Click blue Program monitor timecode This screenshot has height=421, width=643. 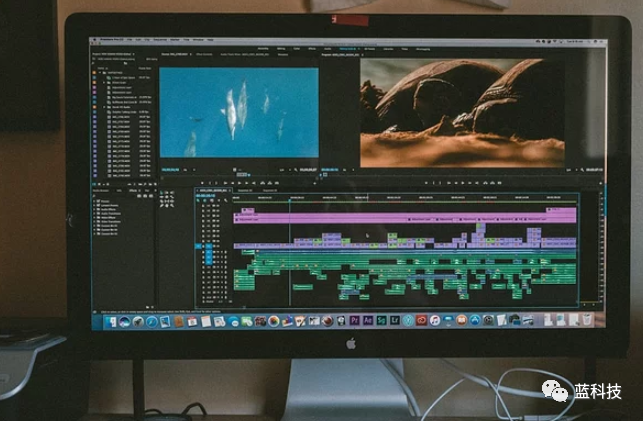(x=329, y=169)
